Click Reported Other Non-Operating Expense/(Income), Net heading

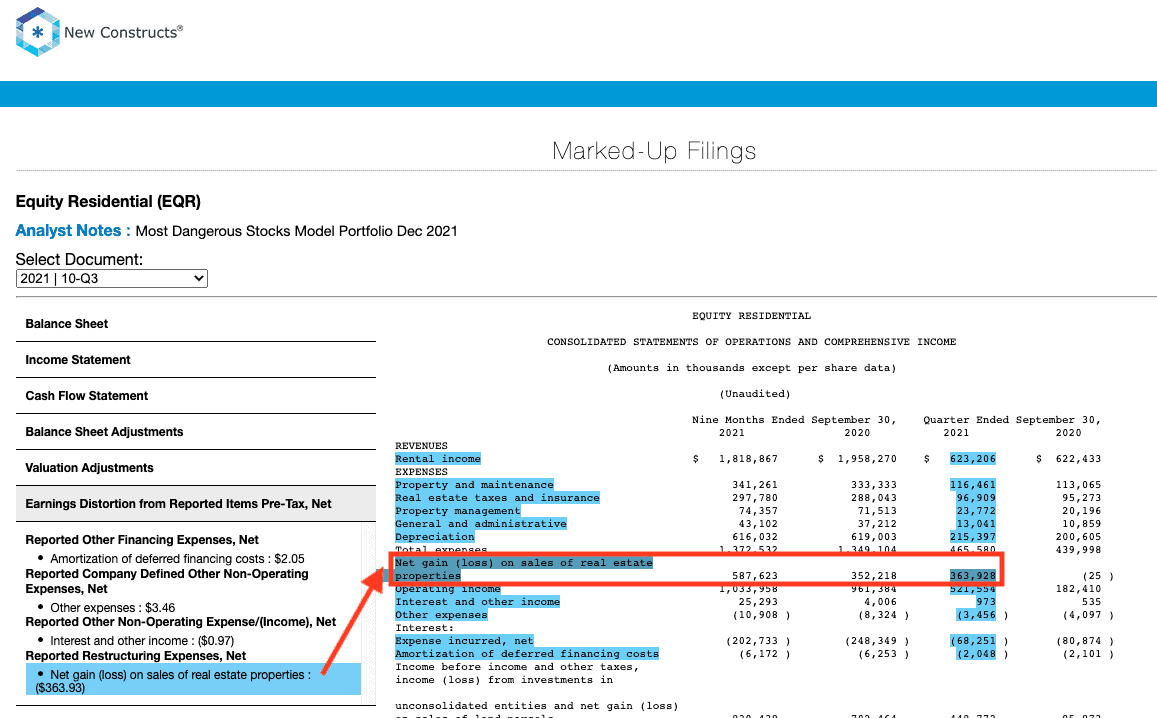[x=181, y=621]
